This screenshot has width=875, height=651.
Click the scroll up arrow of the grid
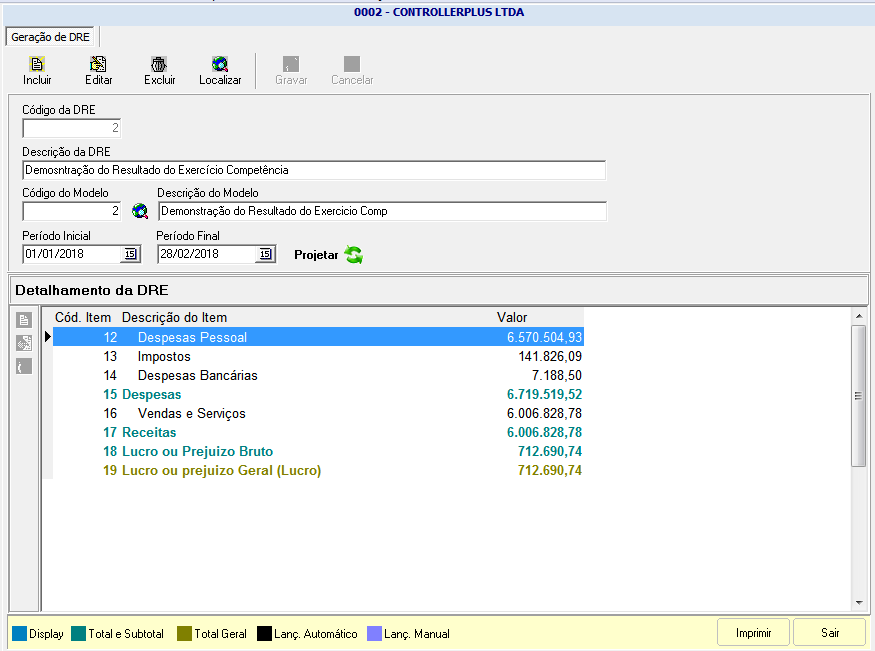point(859,316)
